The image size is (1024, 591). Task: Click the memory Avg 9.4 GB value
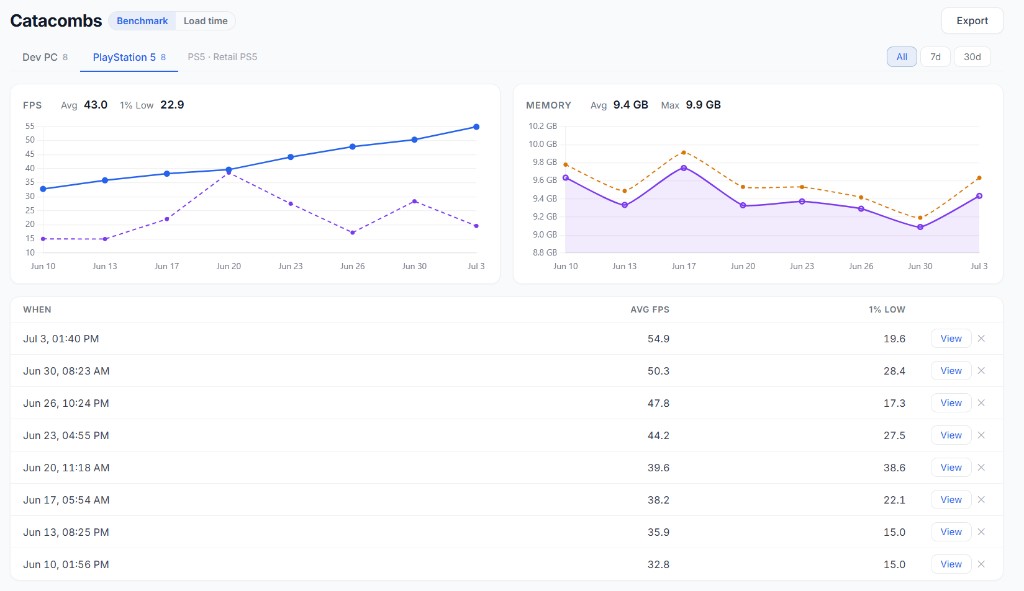[631, 104]
